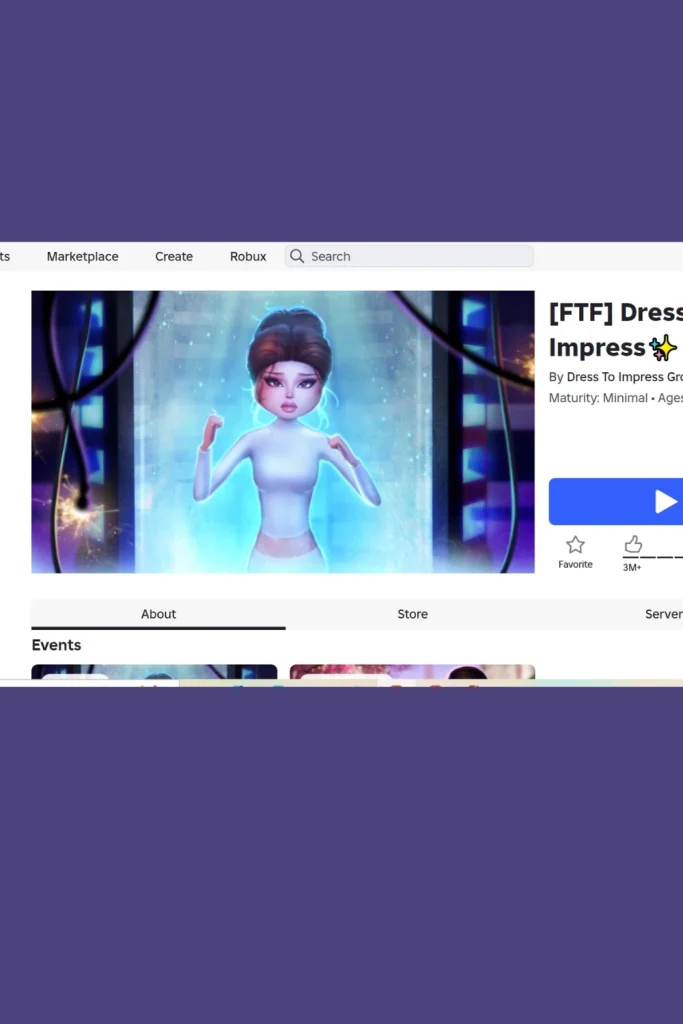Click the thumbs-up like icon

[x=633, y=544]
